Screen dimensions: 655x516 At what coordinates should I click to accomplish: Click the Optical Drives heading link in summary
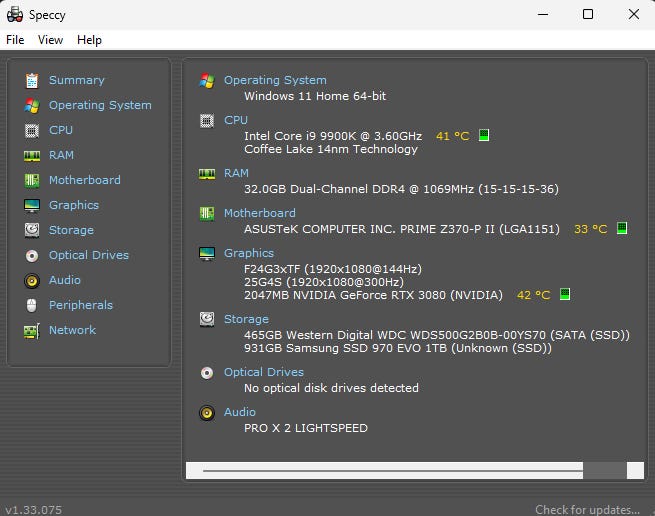coord(264,372)
